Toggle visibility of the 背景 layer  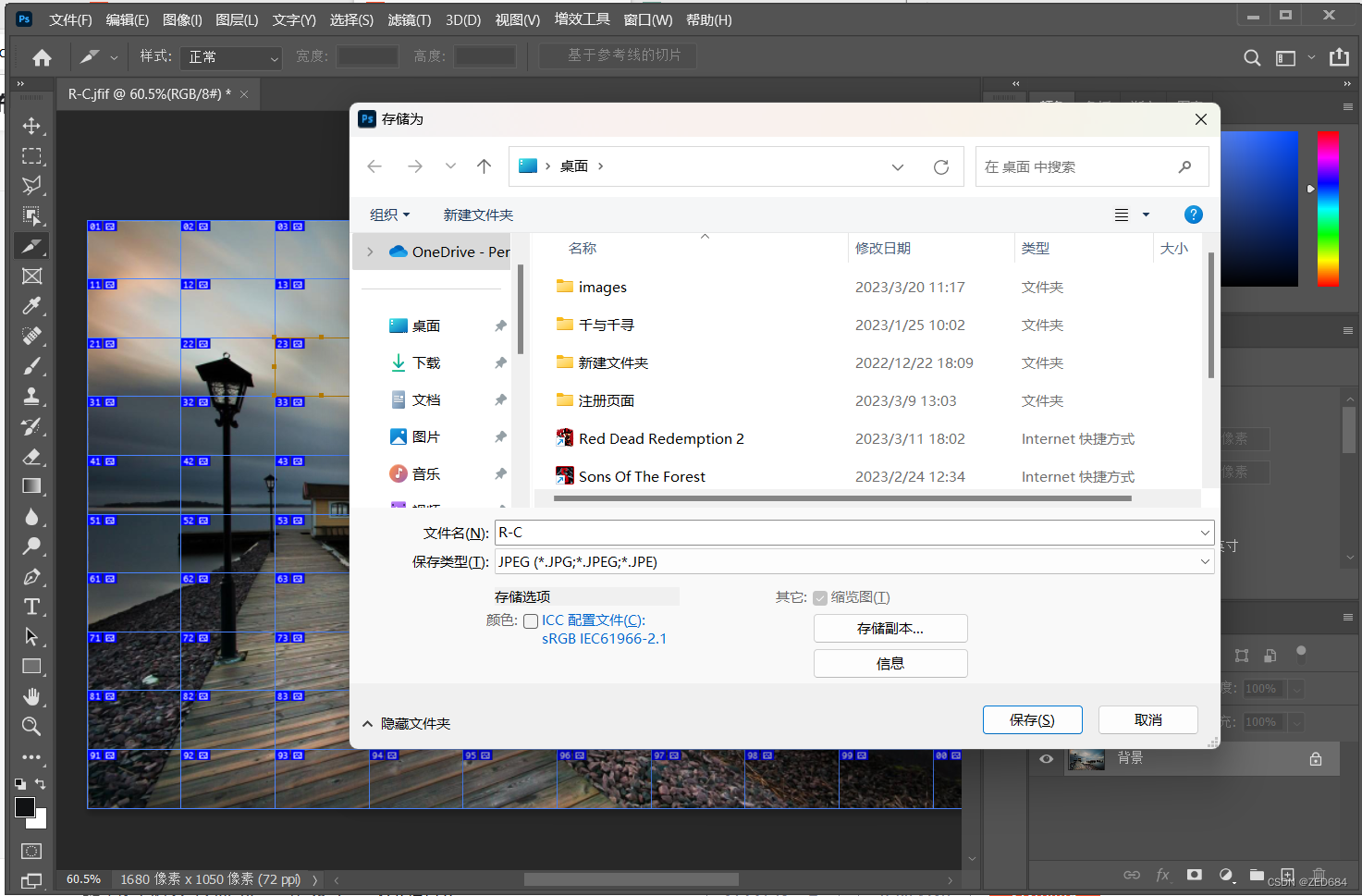click(1046, 758)
